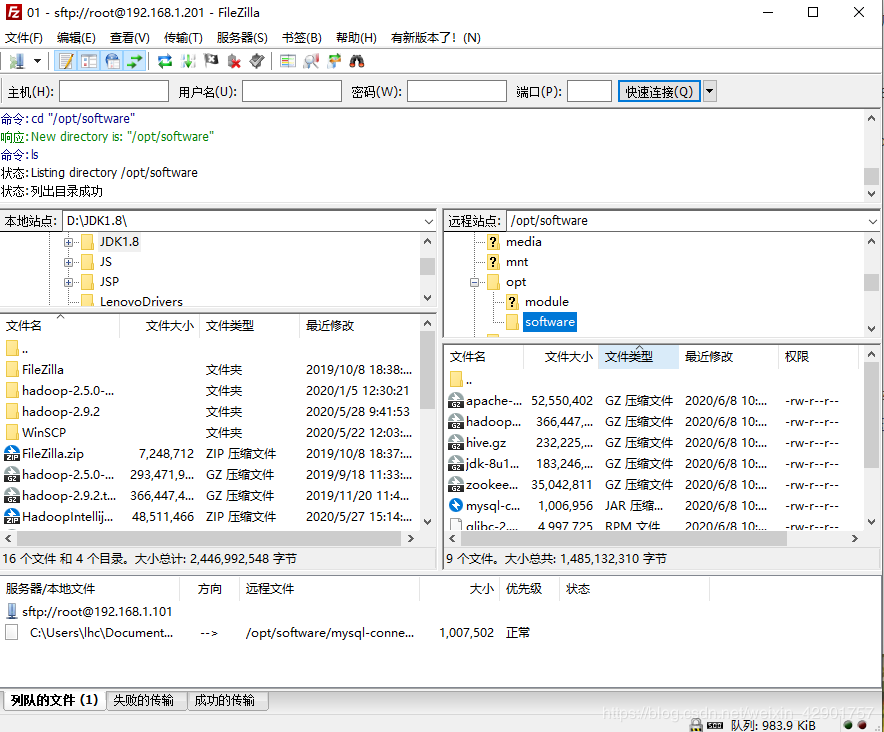
Task: Click the 密码(W) password field
Action: pos(457,91)
